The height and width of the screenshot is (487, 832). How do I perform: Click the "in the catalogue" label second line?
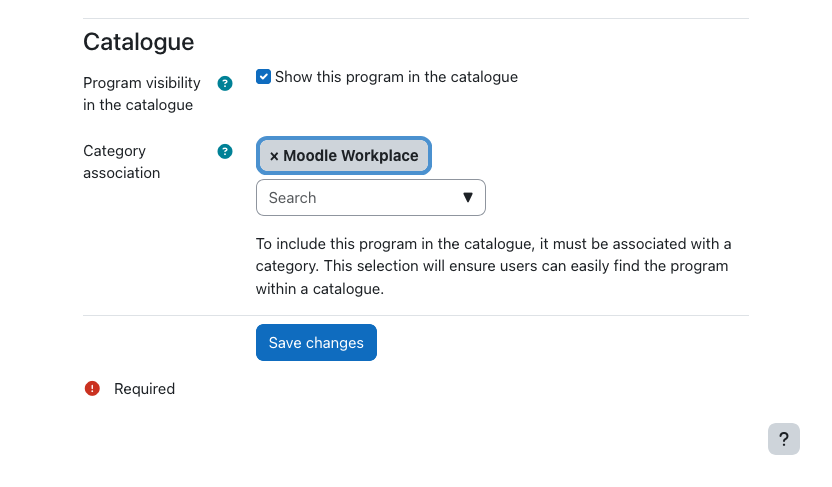(138, 105)
